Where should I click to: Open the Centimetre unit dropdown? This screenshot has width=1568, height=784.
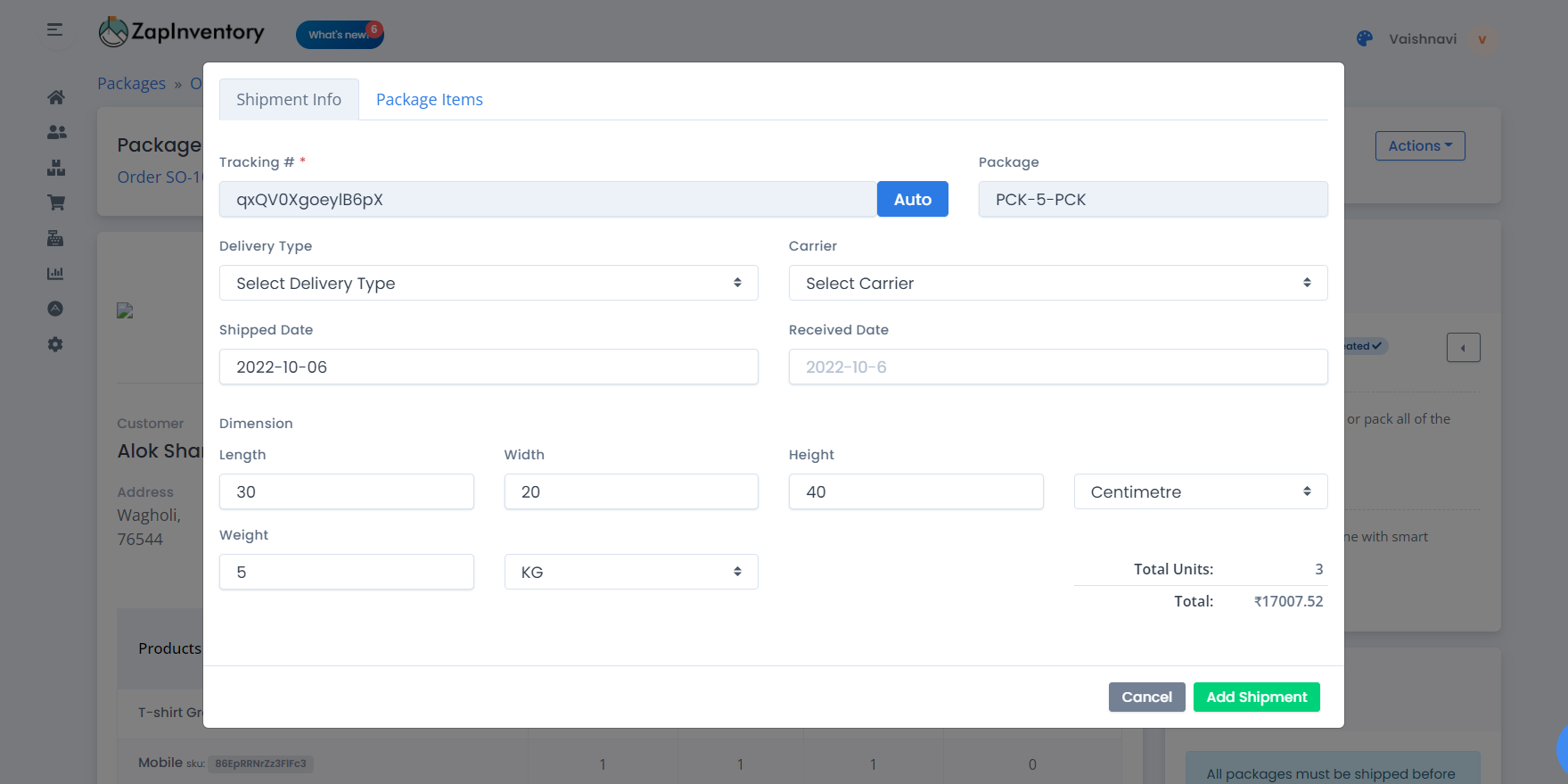pos(1201,491)
